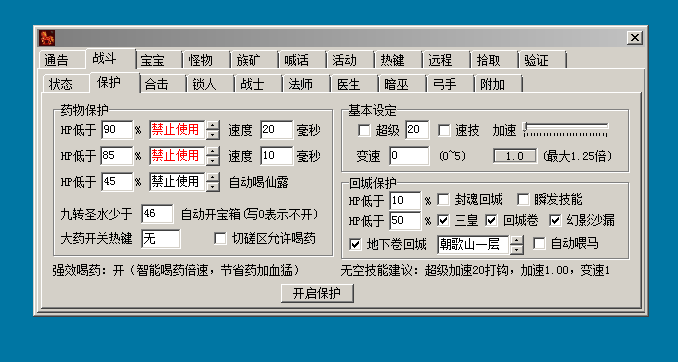Click the spinner beside the HP 90% medicine selector
Screen dimensions: 678x362
click(x=212, y=130)
